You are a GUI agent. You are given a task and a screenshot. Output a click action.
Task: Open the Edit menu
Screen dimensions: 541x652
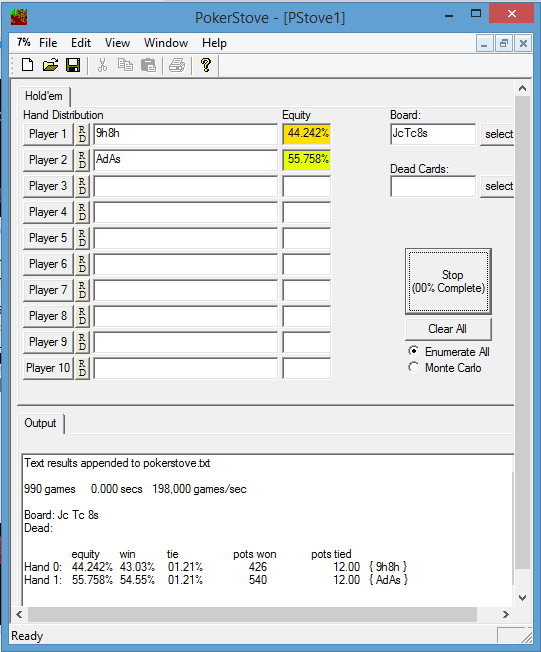[x=81, y=43]
